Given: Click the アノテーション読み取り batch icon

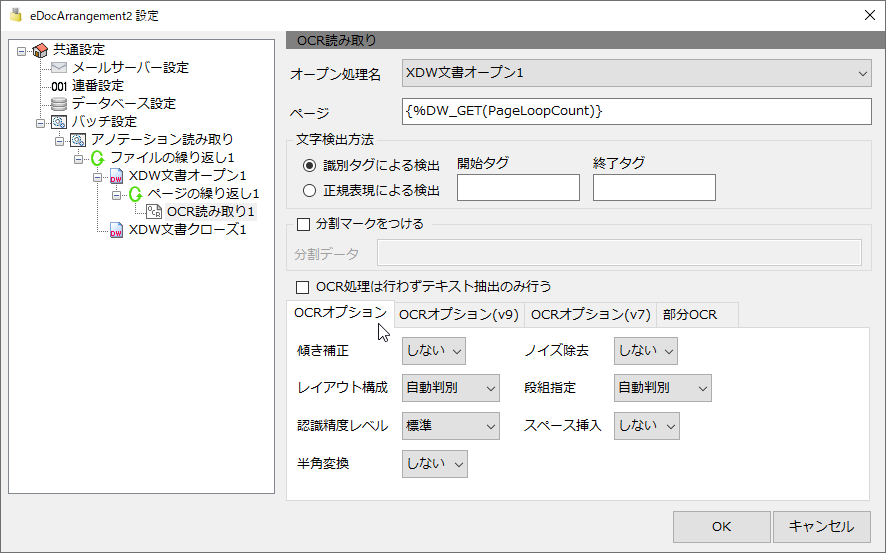Looking at the screenshot, I should (x=78, y=140).
